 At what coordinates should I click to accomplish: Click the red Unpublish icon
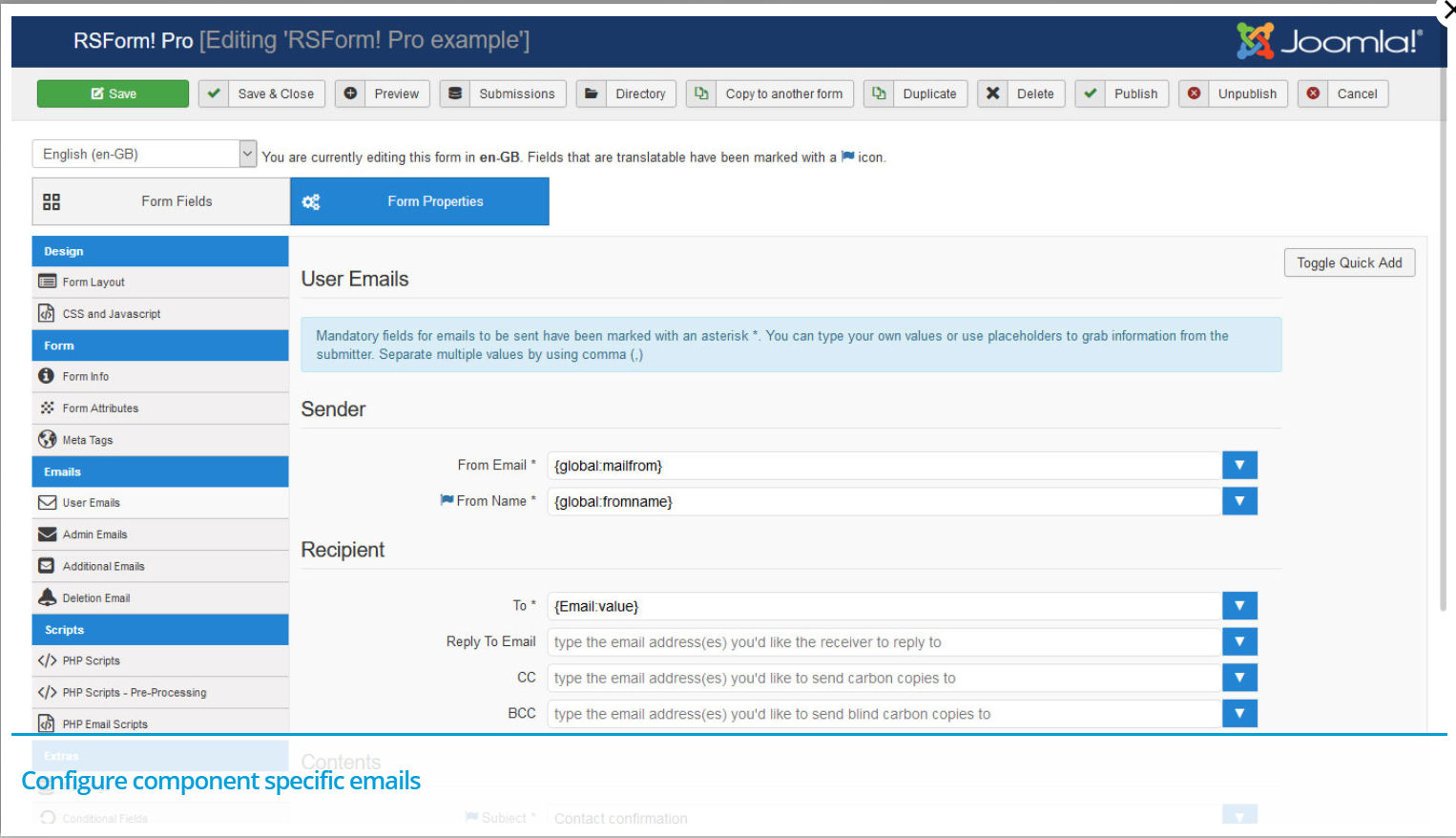tap(1194, 94)
